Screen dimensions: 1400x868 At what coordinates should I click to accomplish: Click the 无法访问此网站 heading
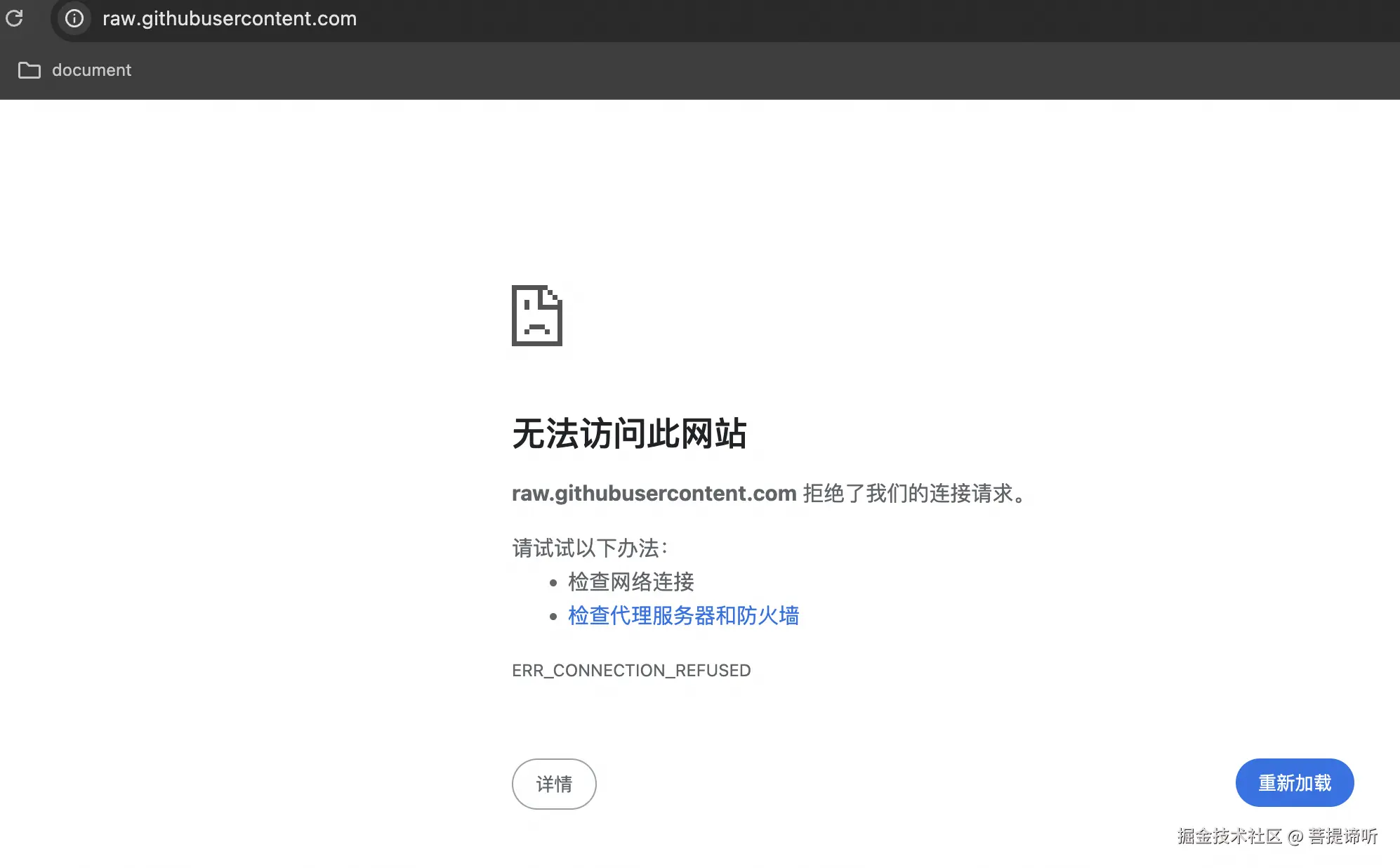[x=629, y=433]
